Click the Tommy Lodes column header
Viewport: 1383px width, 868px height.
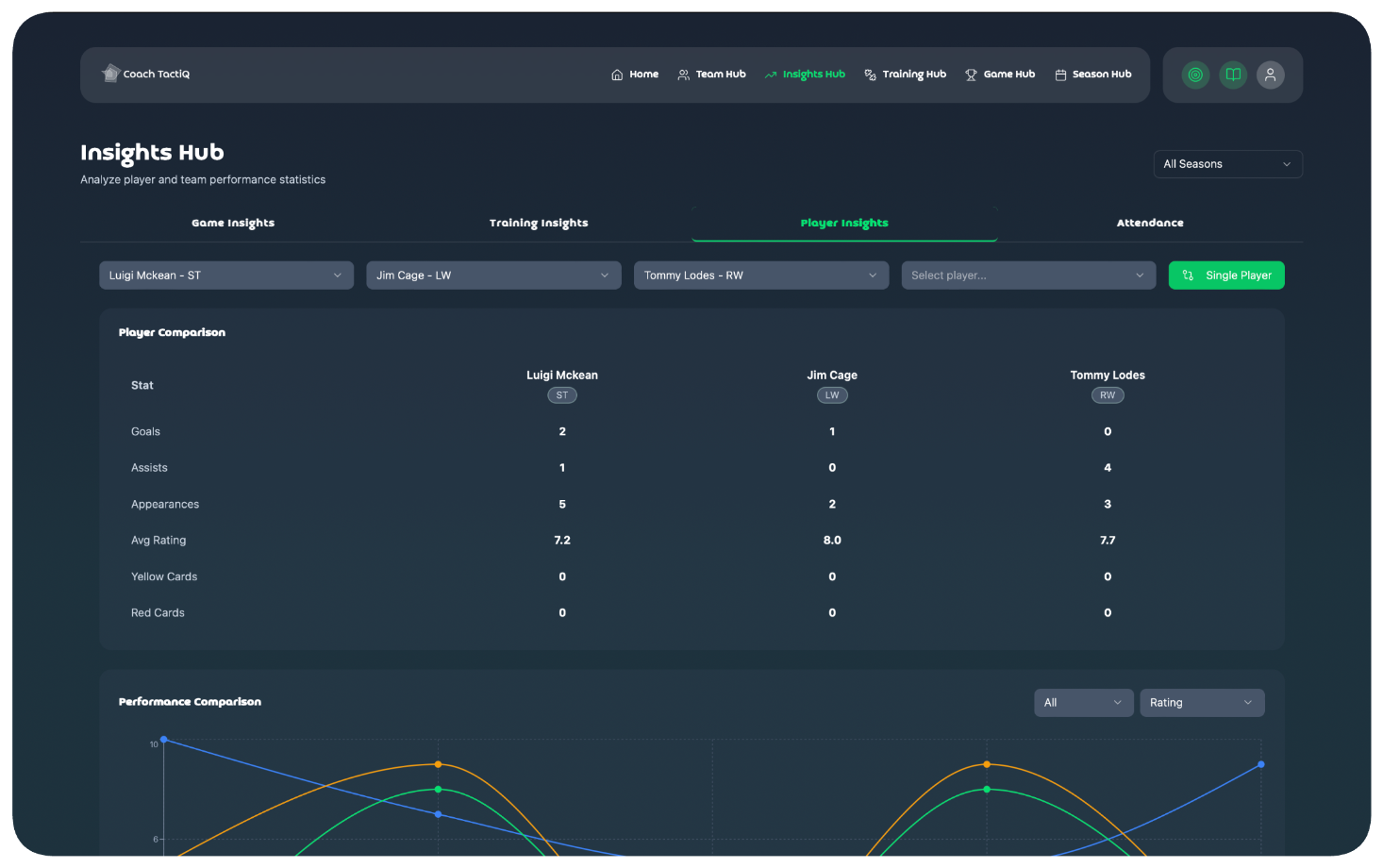pos(1108,376)
